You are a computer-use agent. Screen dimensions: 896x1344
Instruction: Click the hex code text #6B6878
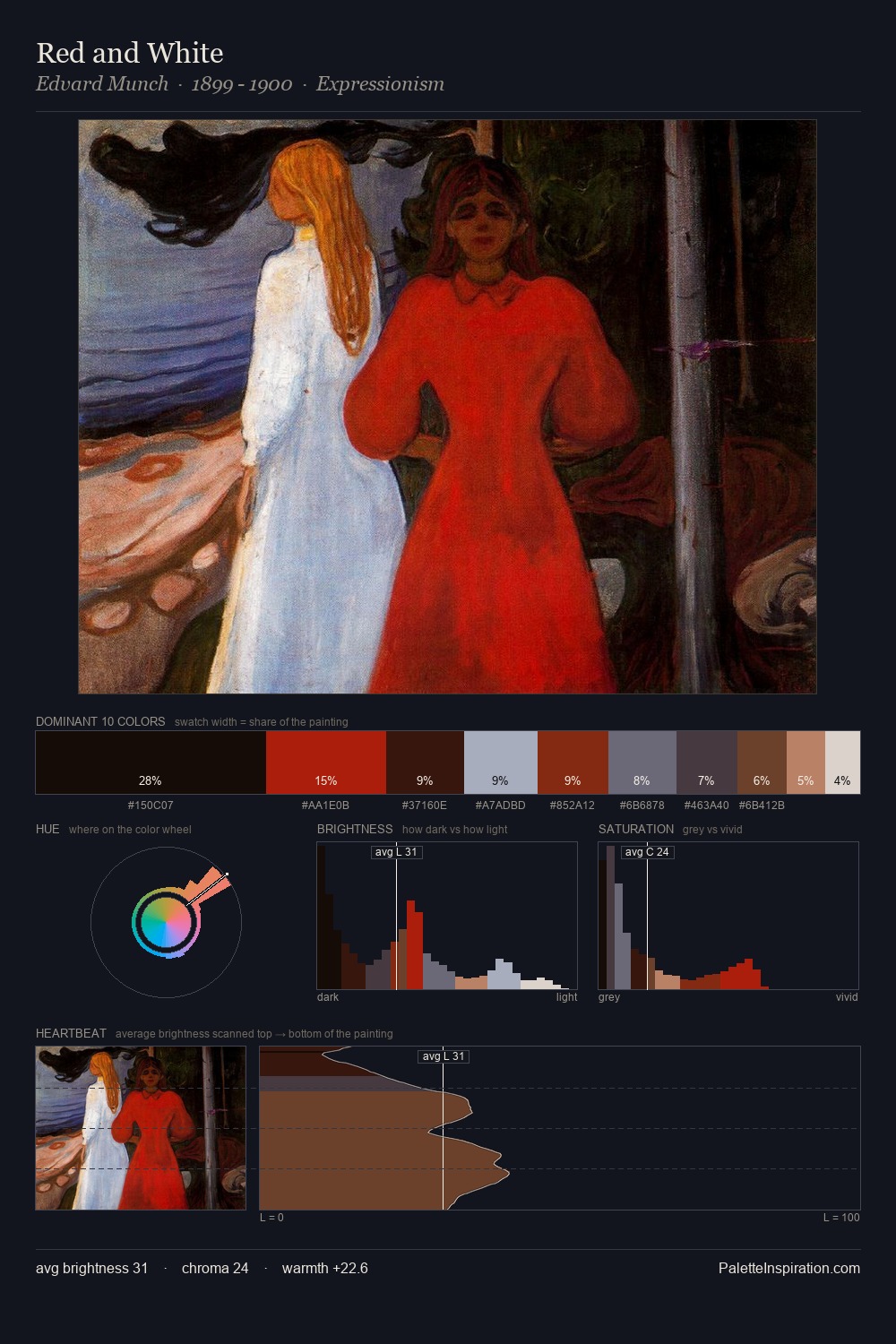point(642,806)
